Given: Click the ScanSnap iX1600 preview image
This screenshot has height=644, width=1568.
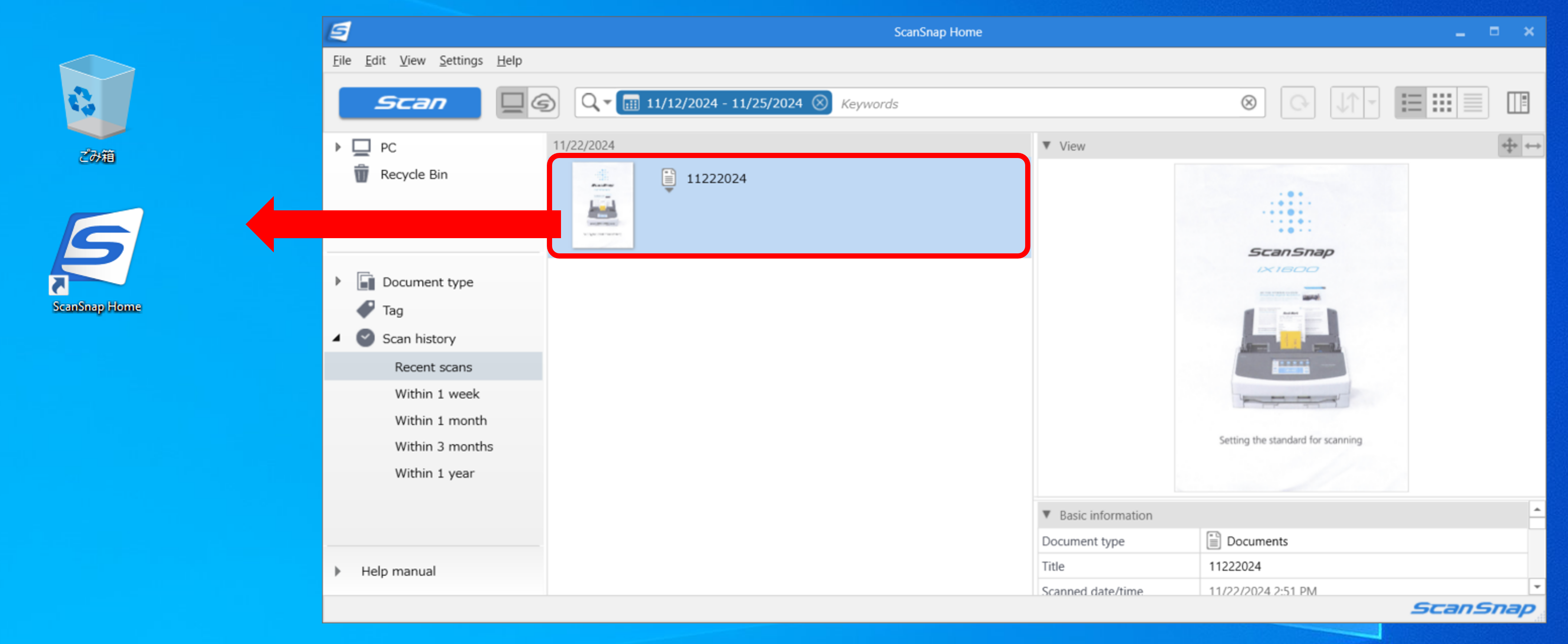Looking at the screenshot, I should pos(1290,328).
